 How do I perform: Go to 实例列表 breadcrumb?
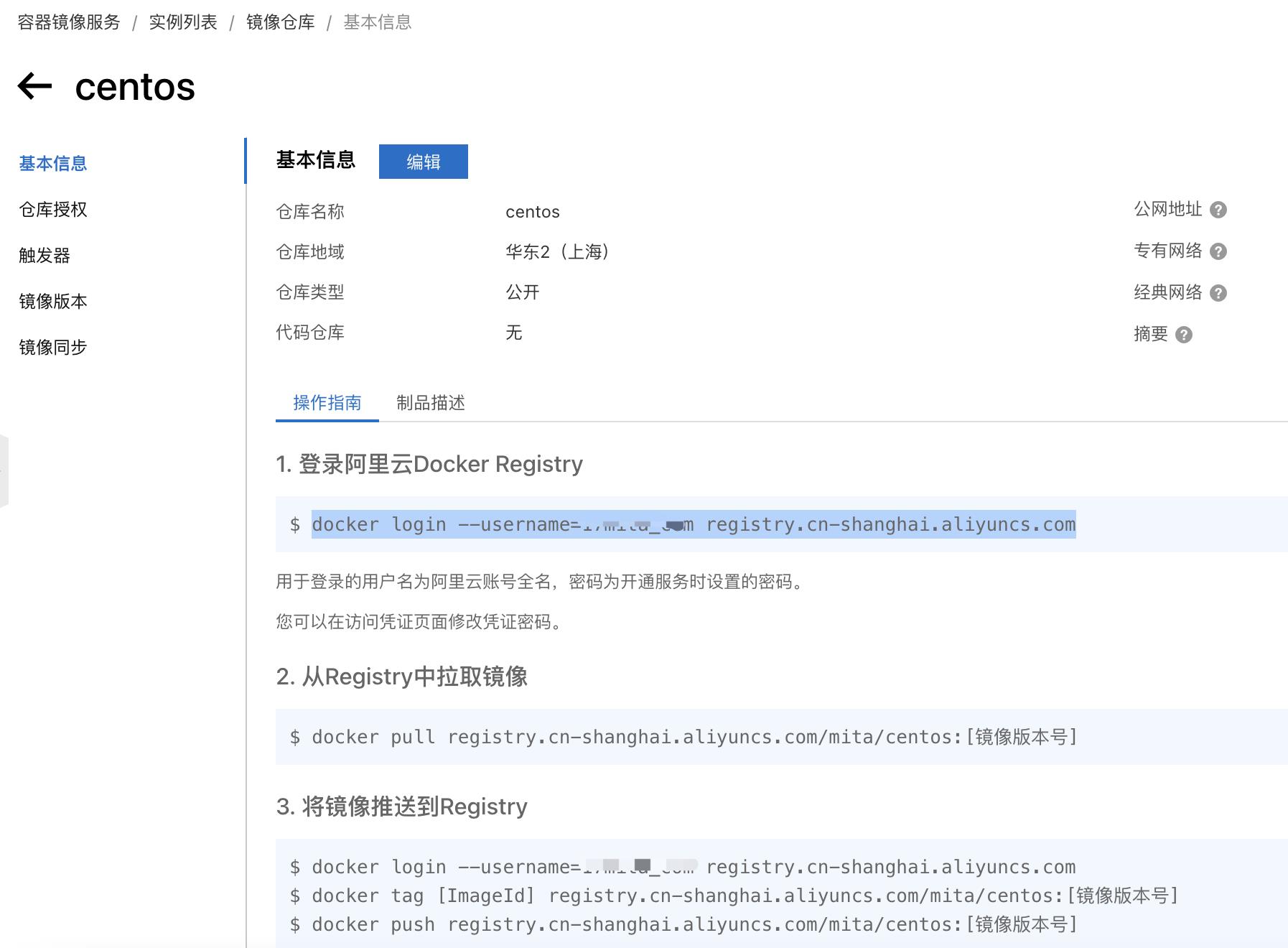183,22
